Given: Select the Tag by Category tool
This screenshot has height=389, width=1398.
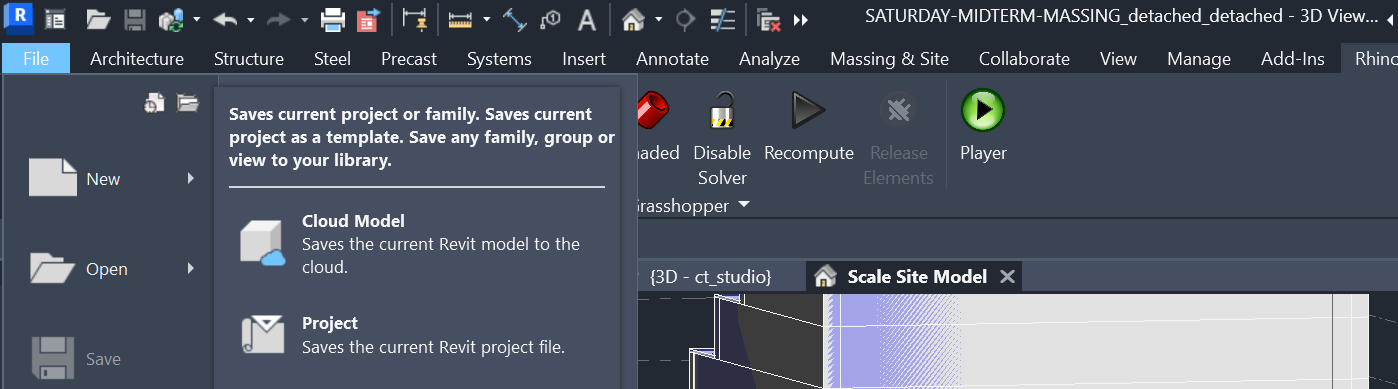Looking at the screenshot, I should (550, 19).
